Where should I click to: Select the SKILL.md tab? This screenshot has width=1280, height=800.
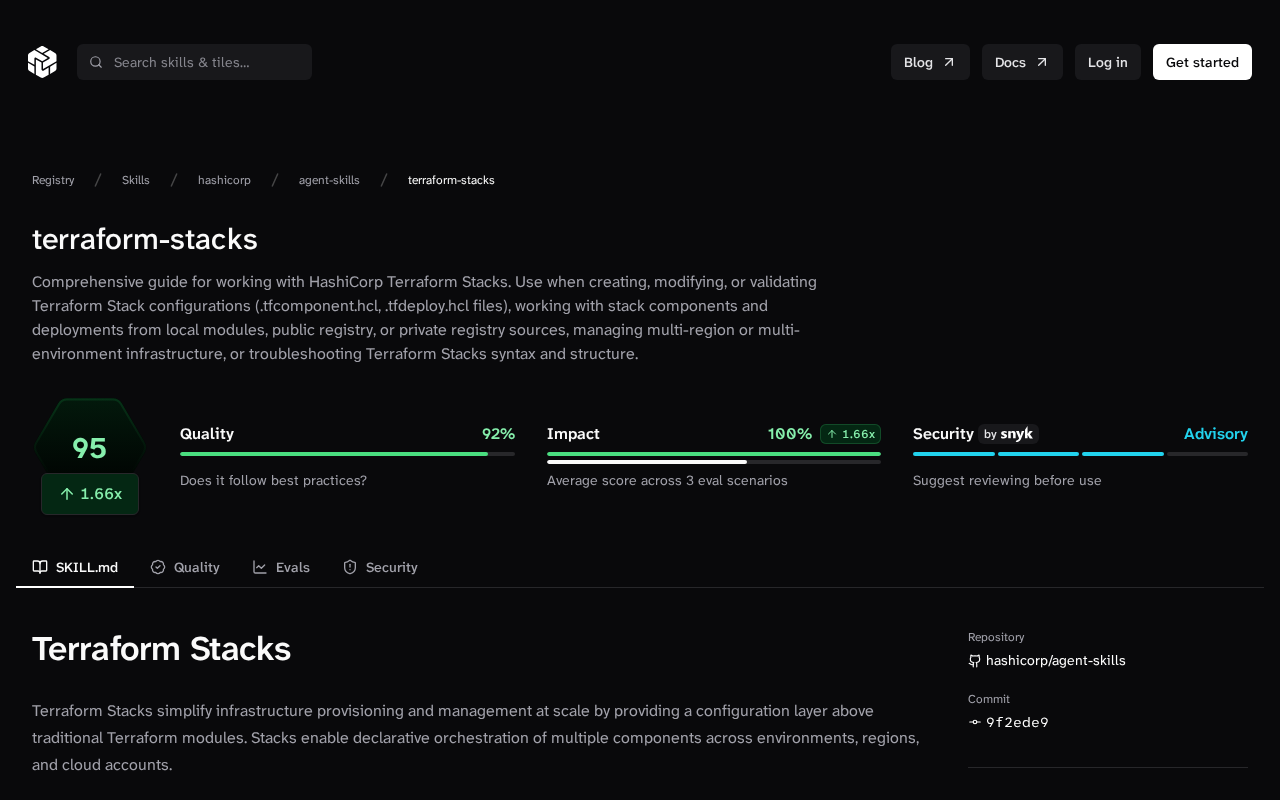(75, 567)
